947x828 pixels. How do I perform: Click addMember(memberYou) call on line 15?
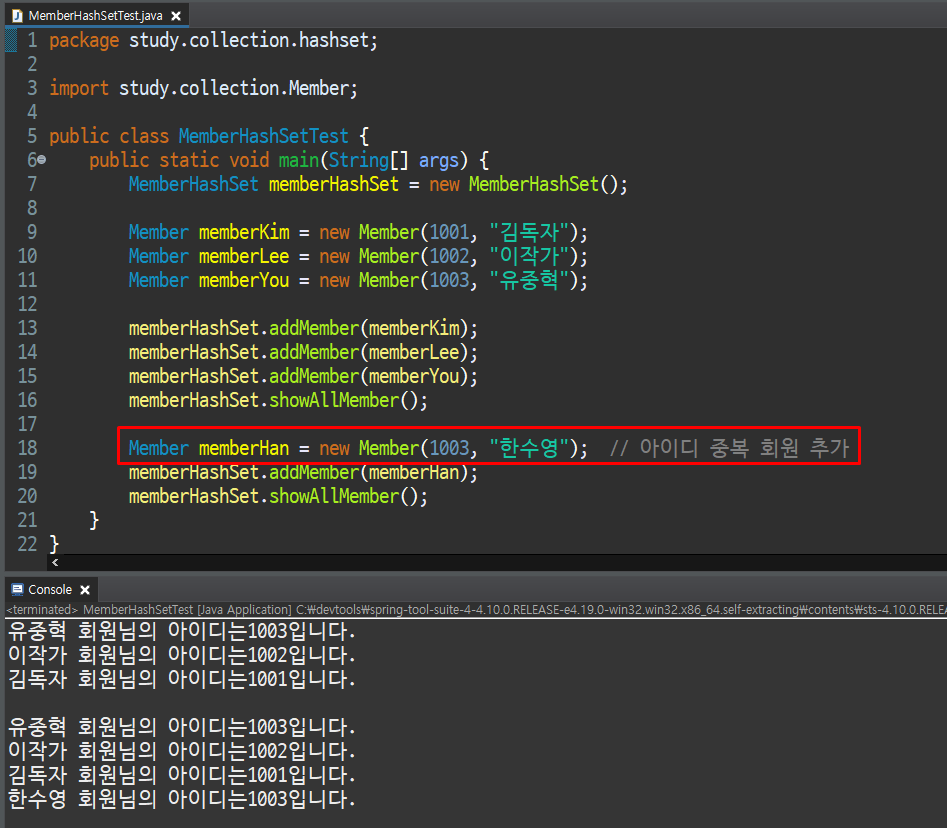[373, 376]
